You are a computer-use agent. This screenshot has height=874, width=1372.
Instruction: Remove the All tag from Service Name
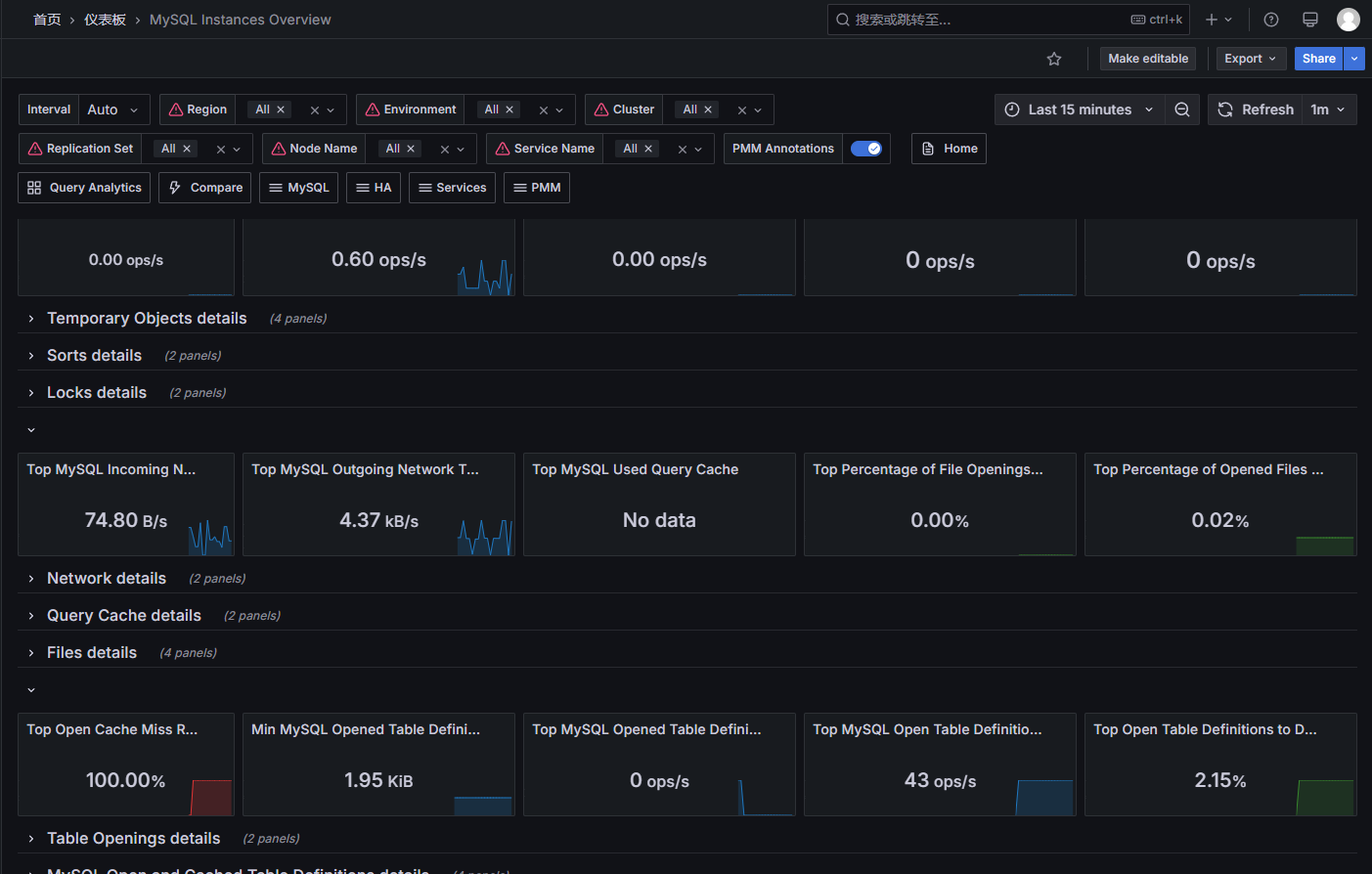(x=648, y=149)
